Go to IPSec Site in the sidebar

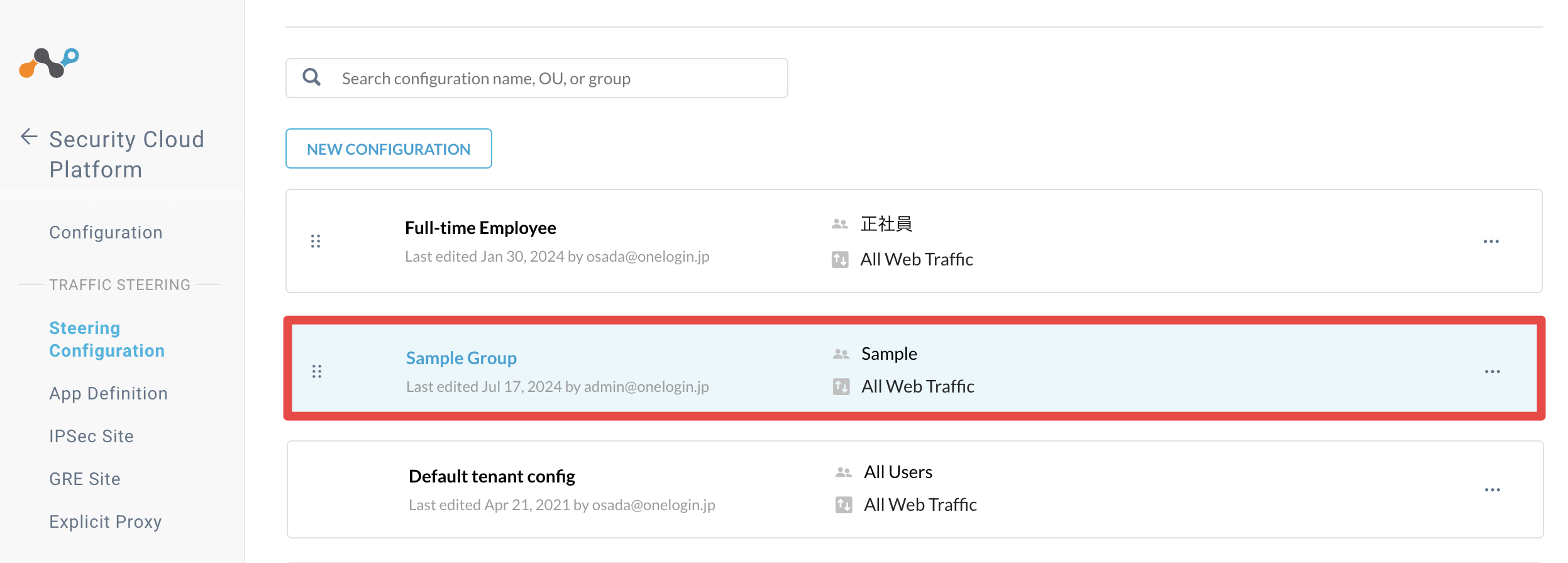click(91, 437)
